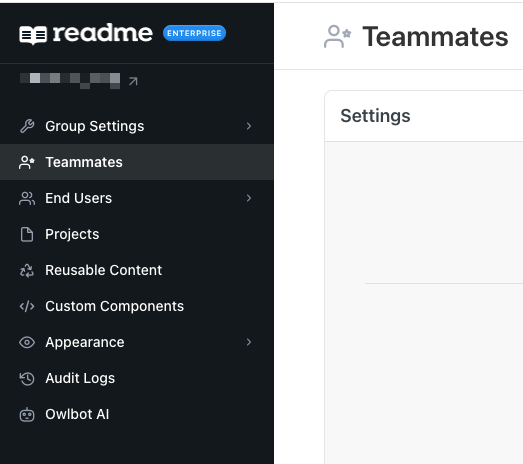
Task: Open Audit Logs page
Action: (x=137, y=378)
